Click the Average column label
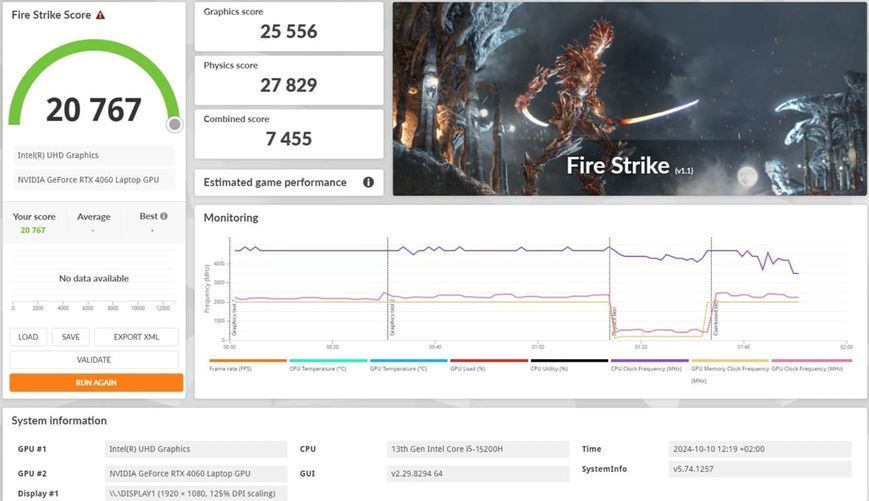The height and width of the screenshot is (501, 869). tap(94, 217)
